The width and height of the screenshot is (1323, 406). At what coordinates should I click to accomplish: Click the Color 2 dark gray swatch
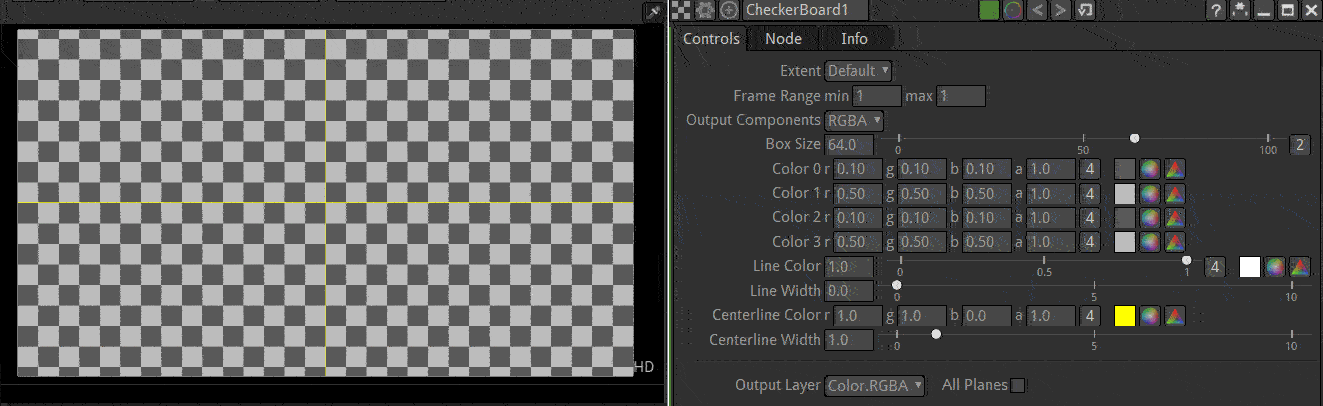click(1124, 217)
